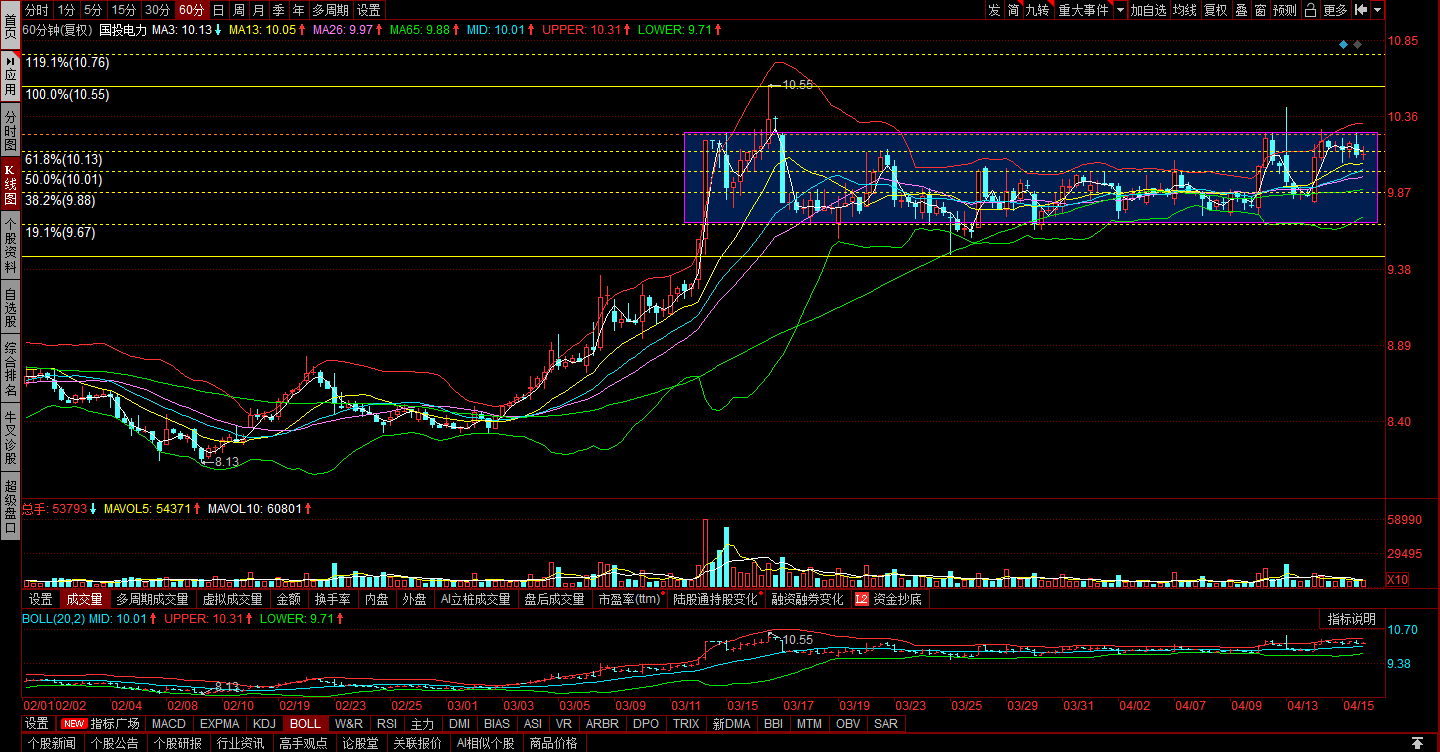
Task: Select the SAR indicator tab
Action: click(x=885, y=723)
